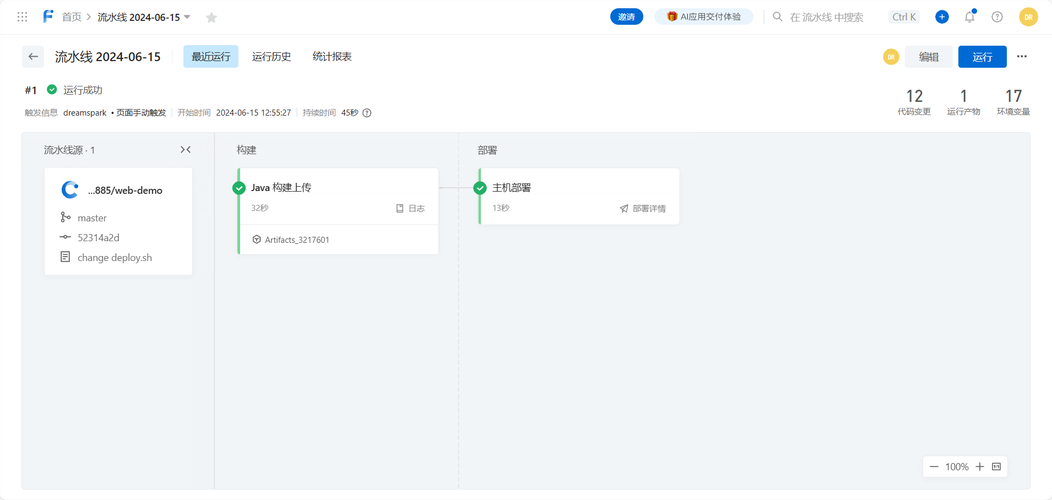
Task: Click the blue 运行 button
Action: [x=982, y=57]
